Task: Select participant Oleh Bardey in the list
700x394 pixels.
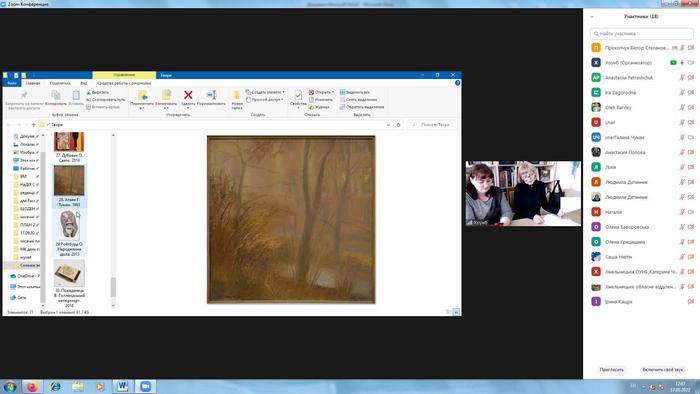Action: [x=641, y=108]
